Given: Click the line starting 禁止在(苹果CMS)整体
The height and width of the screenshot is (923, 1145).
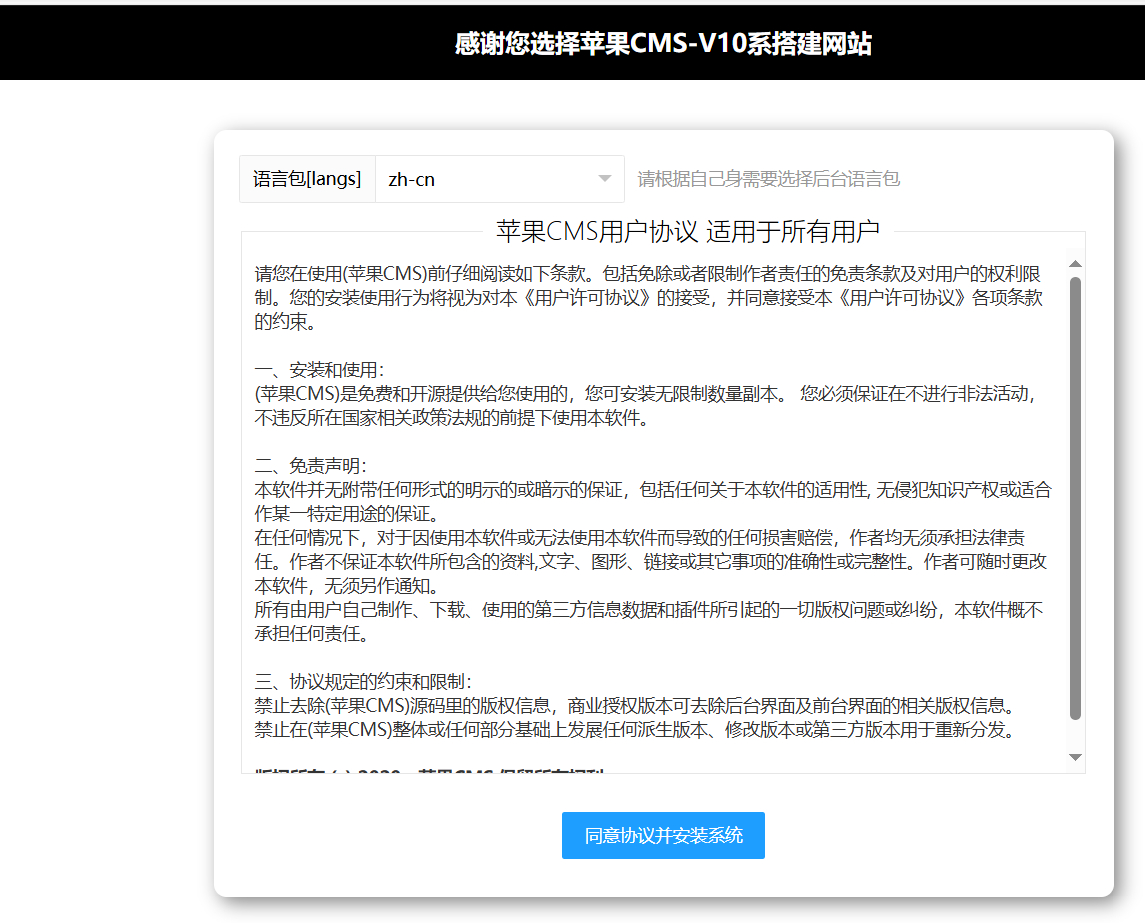Looking at the screenshot, I should 635,729.
